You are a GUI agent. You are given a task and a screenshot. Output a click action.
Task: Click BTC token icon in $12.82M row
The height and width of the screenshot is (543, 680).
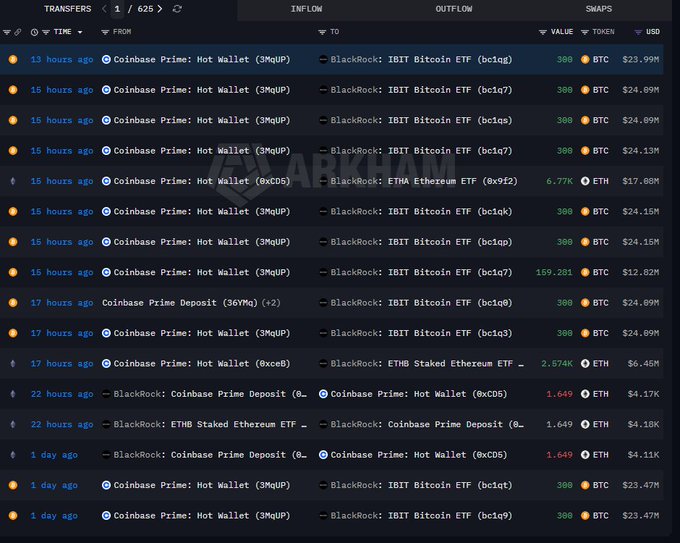[x=585, y=272]
